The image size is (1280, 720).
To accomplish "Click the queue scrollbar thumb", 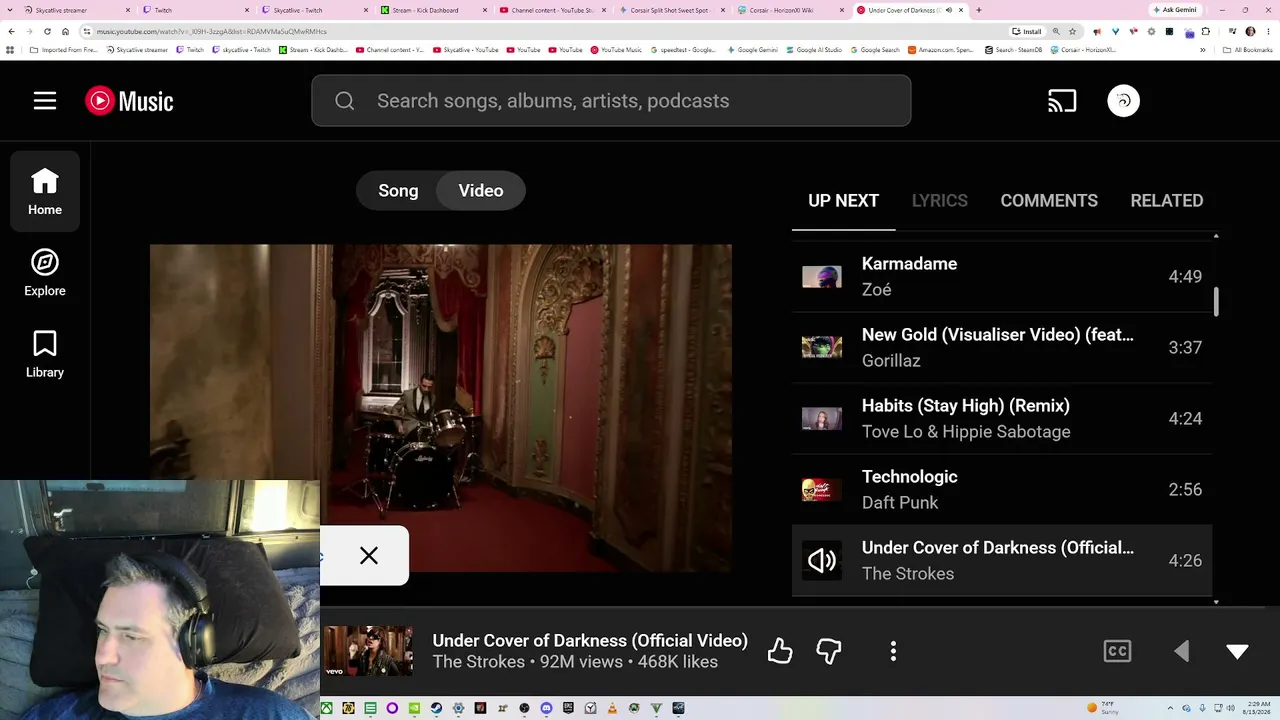I will (x=1216, y=302).
